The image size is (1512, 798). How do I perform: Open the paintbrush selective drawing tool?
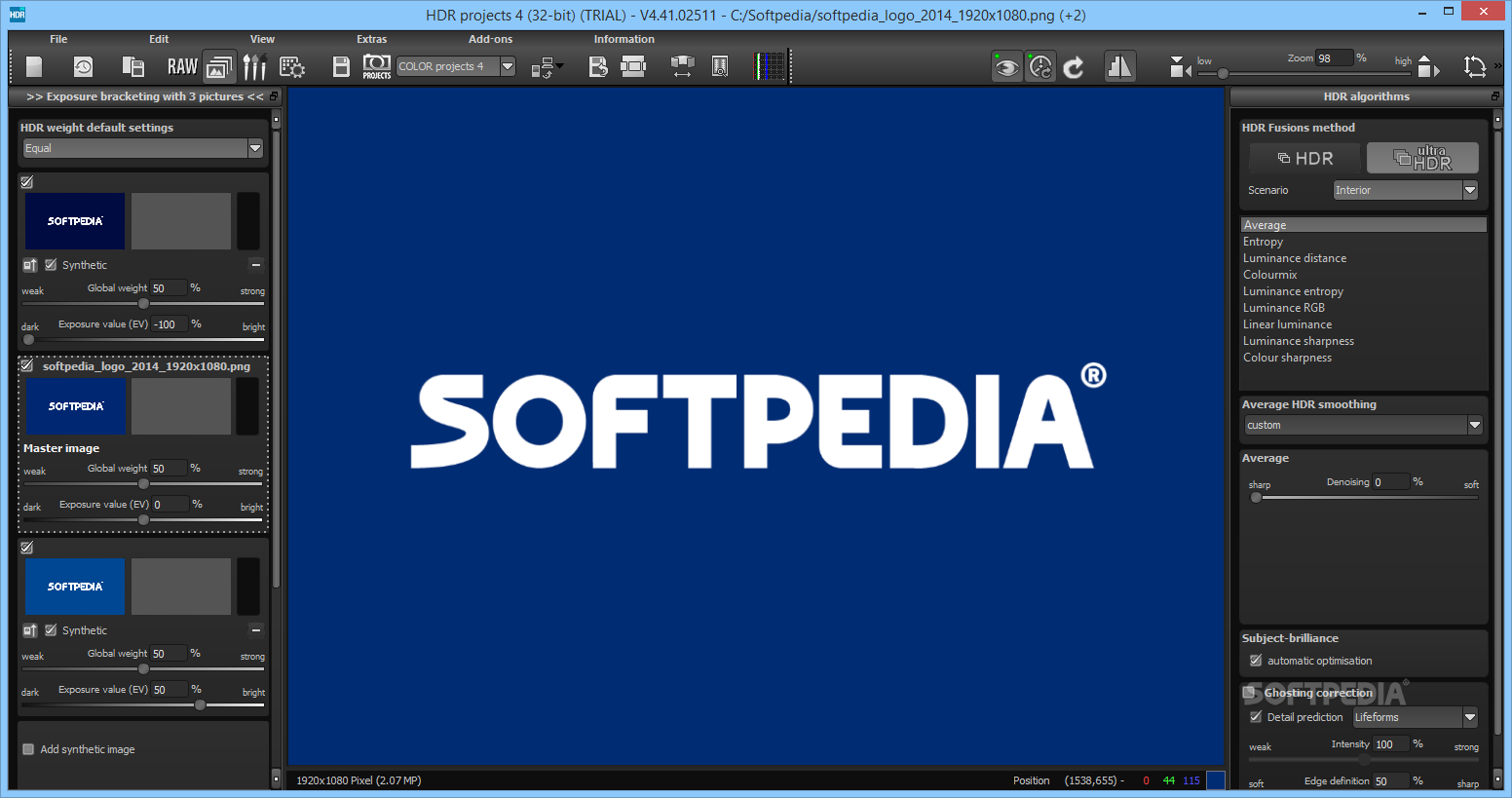click(254, 66)
